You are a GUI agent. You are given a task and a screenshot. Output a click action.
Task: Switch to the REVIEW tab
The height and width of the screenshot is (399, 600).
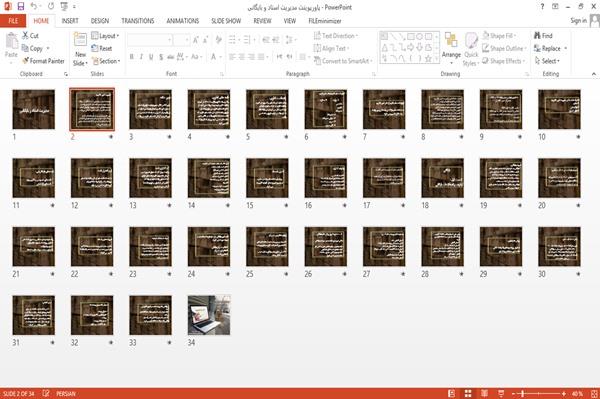[262, 21]
